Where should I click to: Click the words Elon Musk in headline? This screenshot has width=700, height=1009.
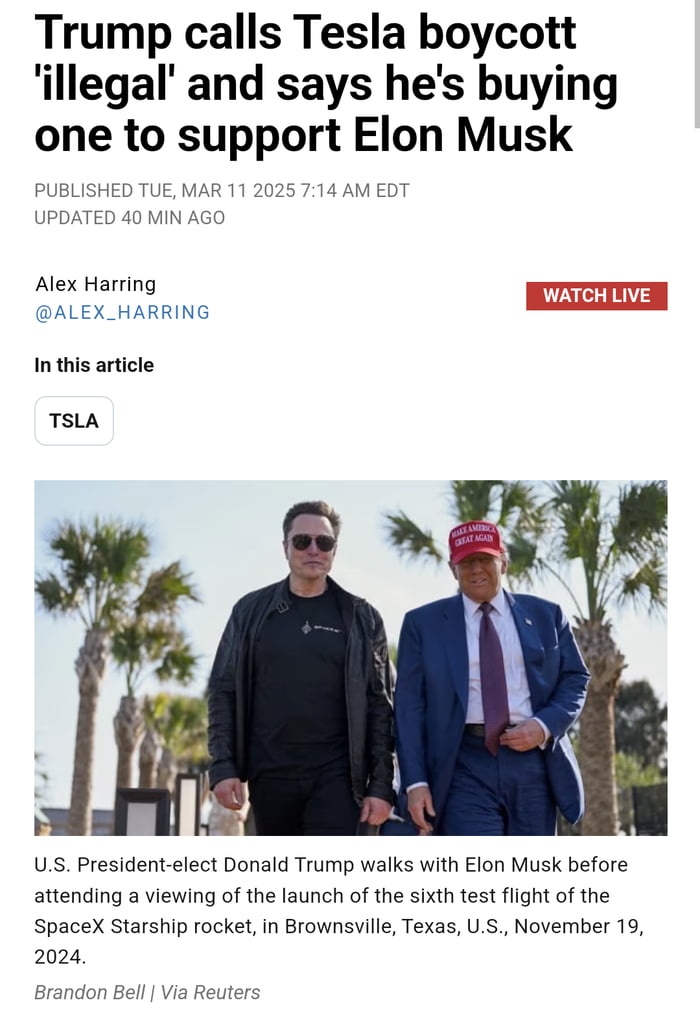(463, 135)
